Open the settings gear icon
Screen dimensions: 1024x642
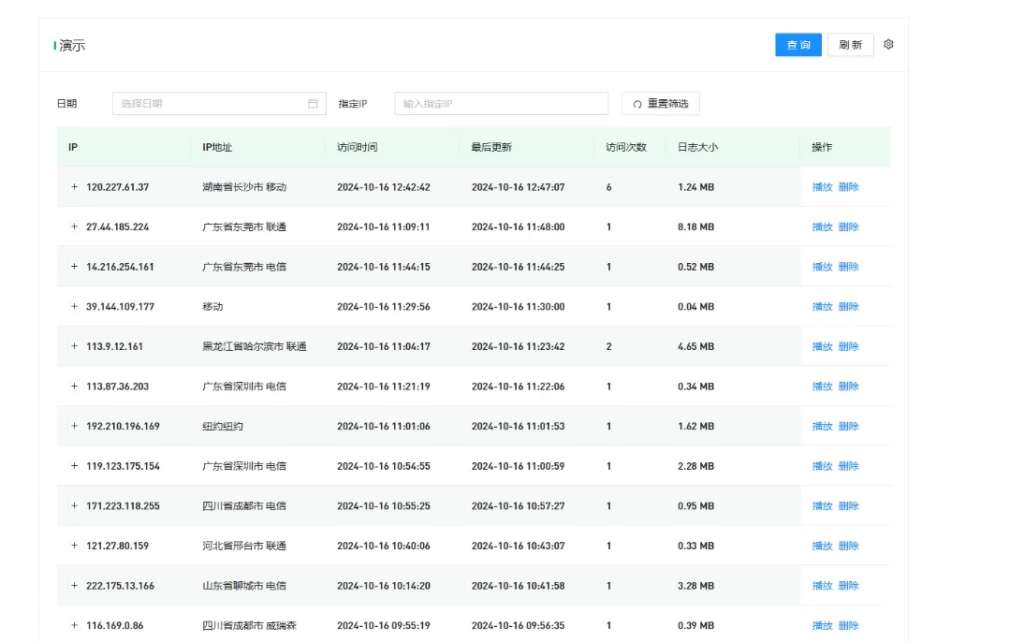pyautogui.click(x=889, y=44)
